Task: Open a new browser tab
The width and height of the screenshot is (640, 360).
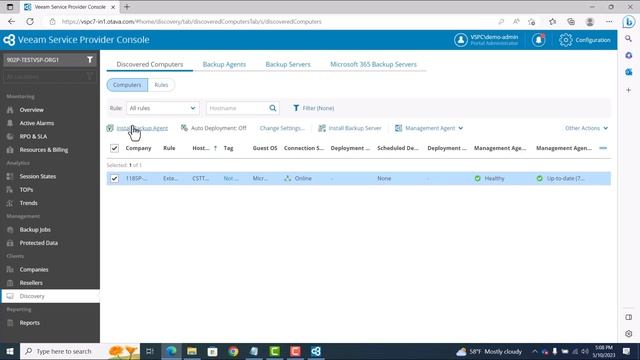Action: [x=127, y=7]
